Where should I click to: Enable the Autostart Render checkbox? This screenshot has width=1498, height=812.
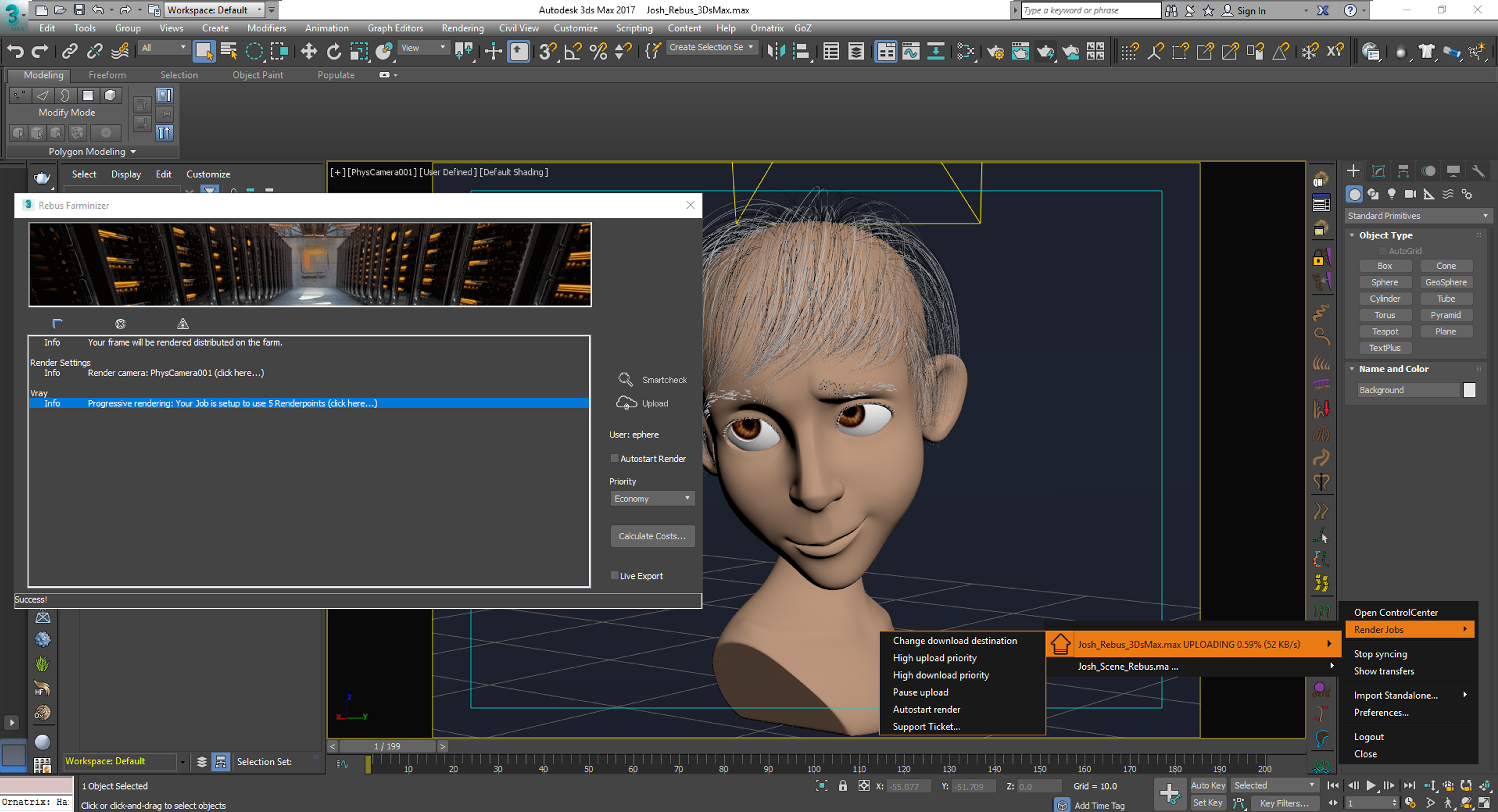pos(615,459)
